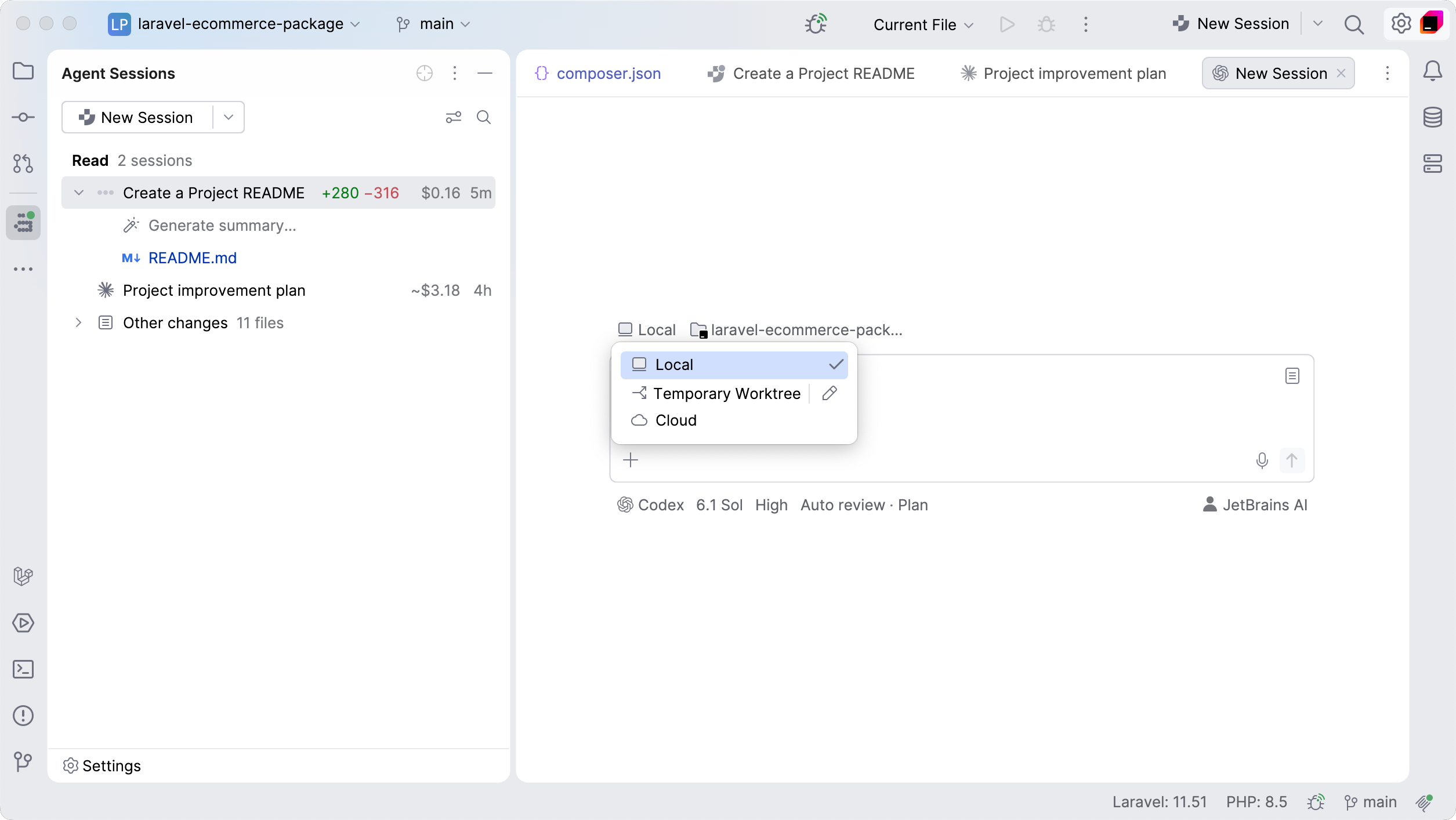
Task: Open the laravel-ecommerce-package project dropdown
Action: coord(234,24)
